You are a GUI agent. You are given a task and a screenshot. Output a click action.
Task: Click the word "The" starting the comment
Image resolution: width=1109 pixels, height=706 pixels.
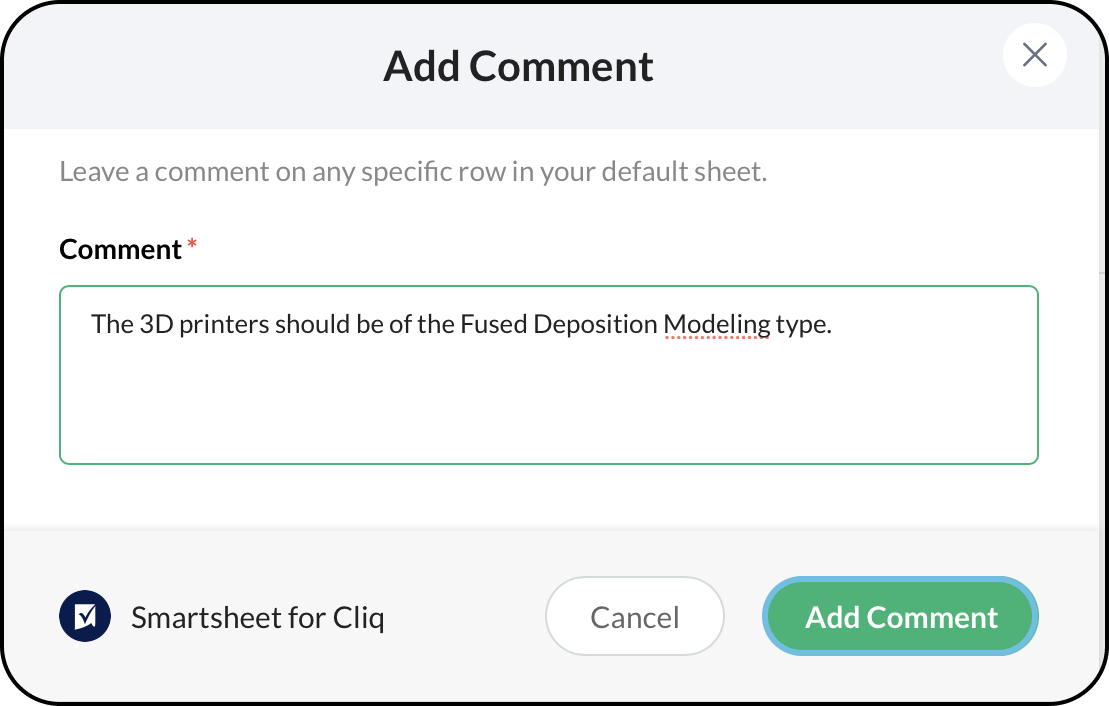pos(112,325)
